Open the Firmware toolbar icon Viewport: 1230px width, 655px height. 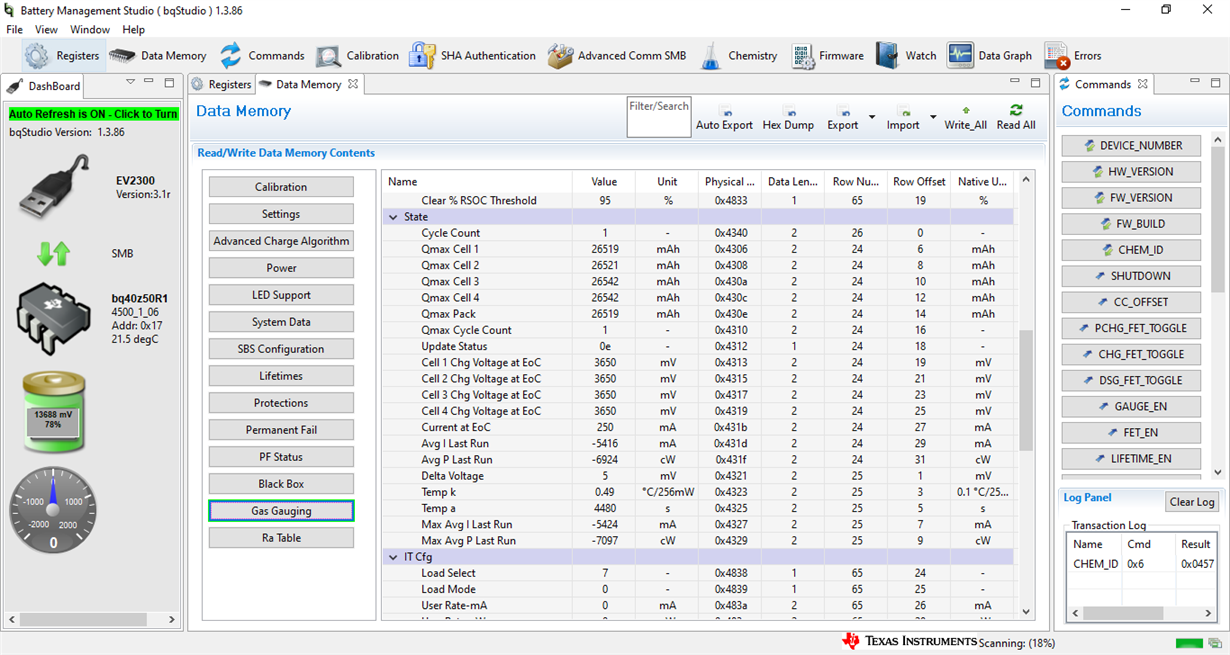coord(828,56)
